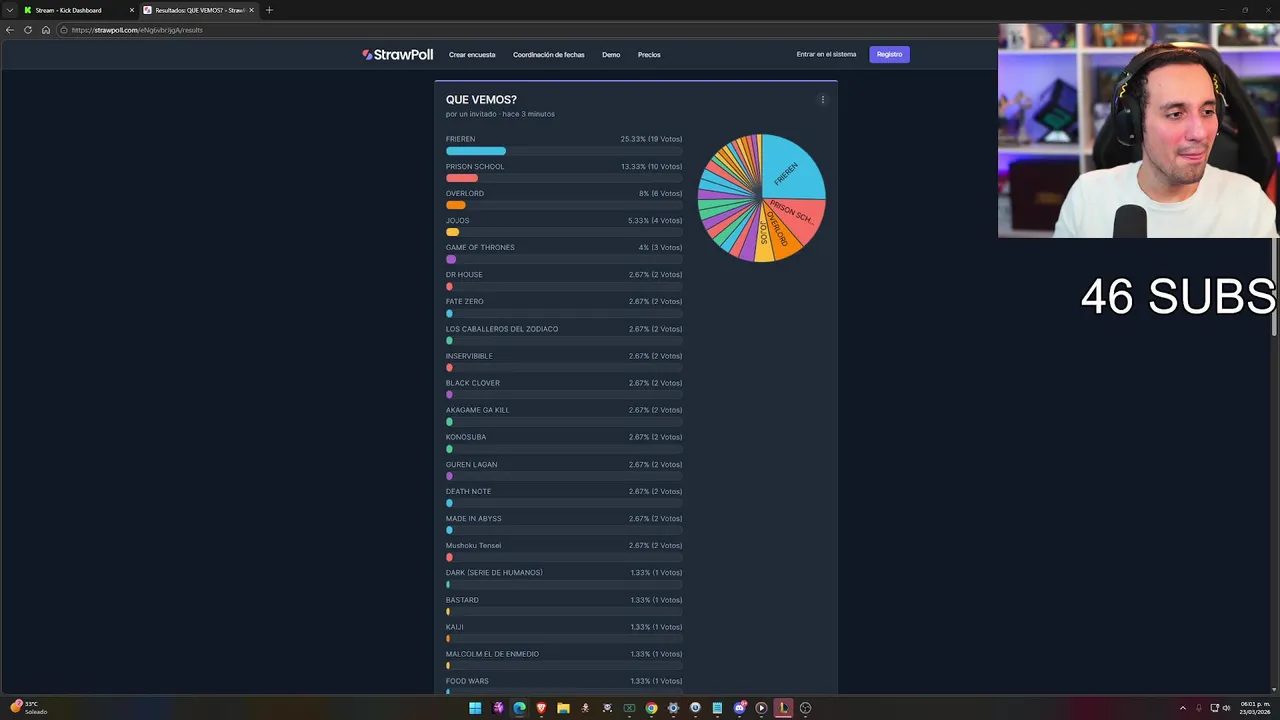This screenshot has height=720, width=1280.
Task: Open Google Chrome from the taskbar
Action: coord(651,708)
